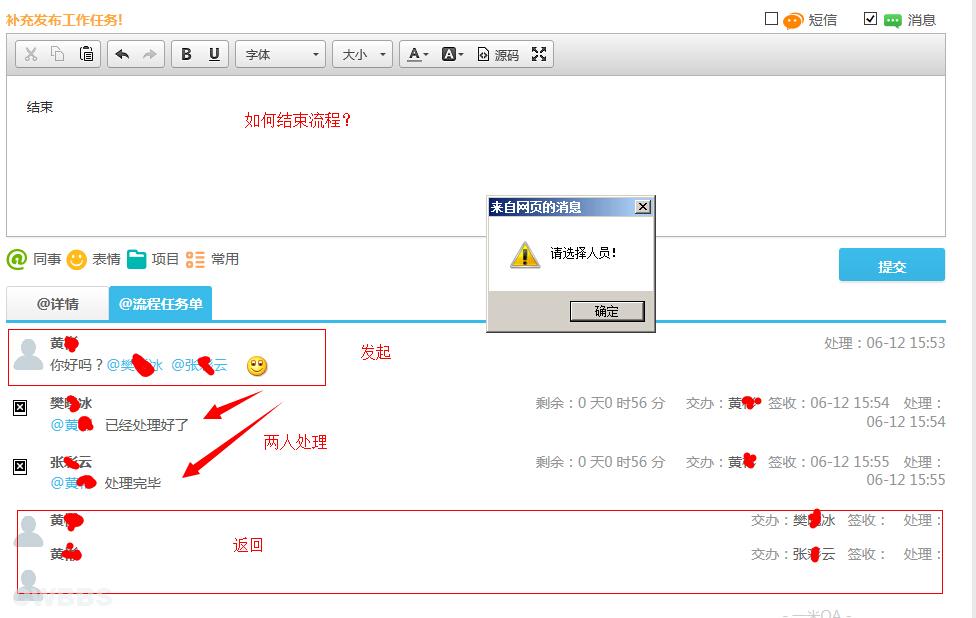Toggle the fullscreen editor icon

tap(539, 54)
